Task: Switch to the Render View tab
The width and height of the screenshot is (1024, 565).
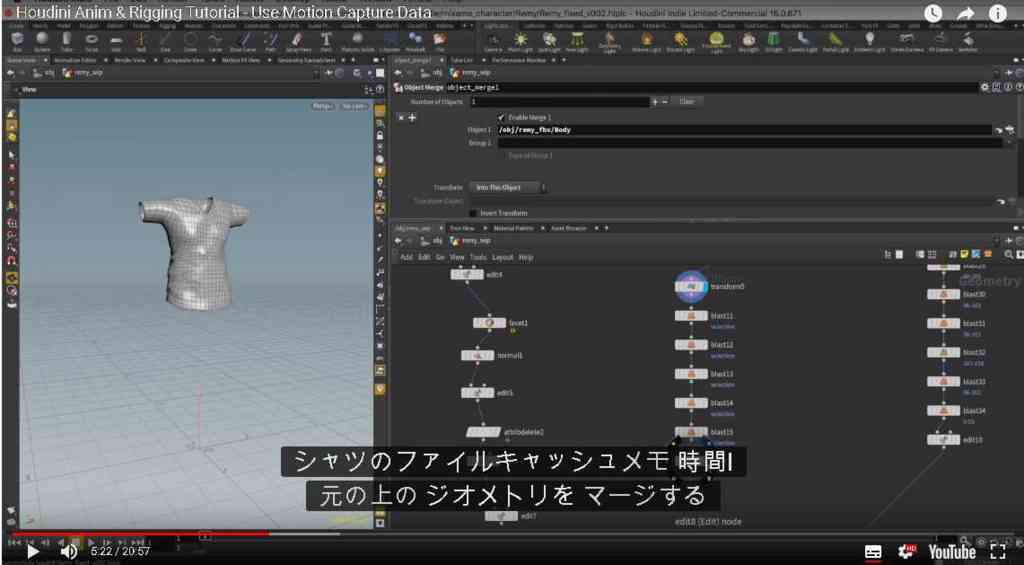Action: tap(128, 60)
